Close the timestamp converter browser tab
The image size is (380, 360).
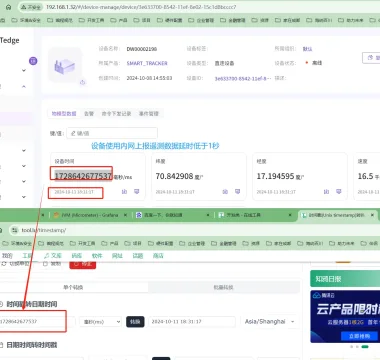tap(372, 215)
